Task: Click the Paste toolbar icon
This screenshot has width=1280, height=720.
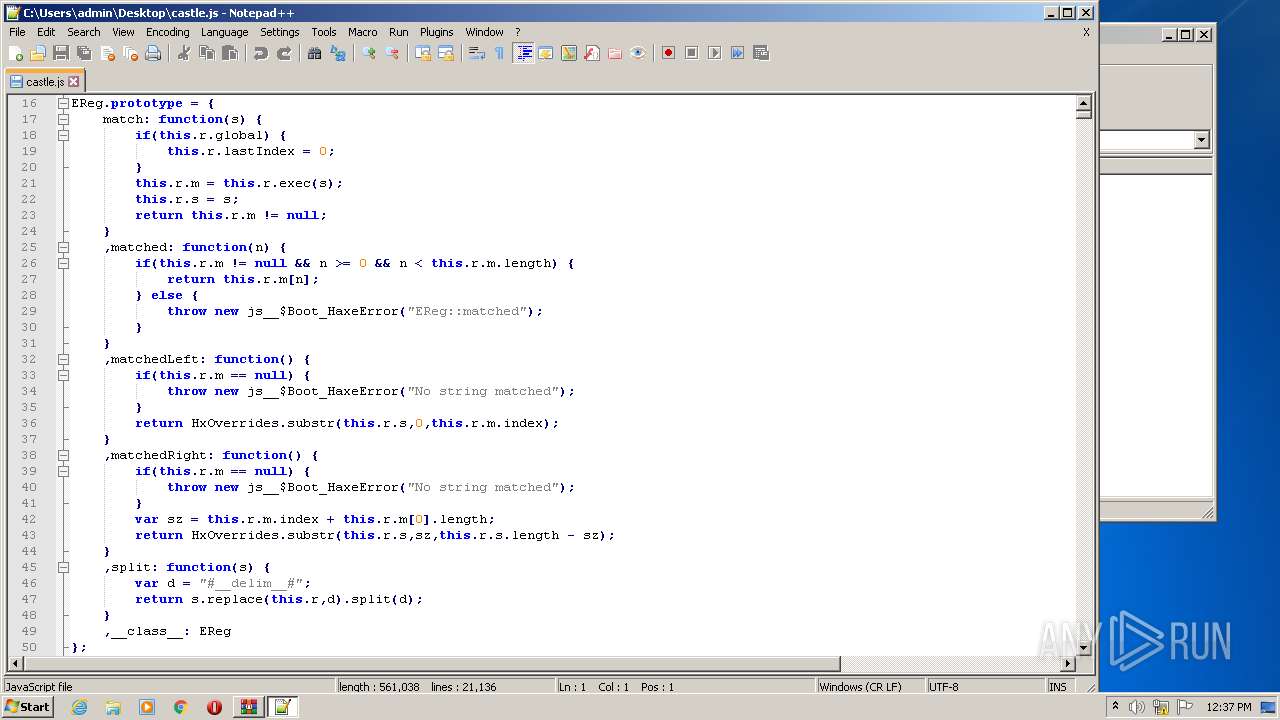Action: pos(230,53)
